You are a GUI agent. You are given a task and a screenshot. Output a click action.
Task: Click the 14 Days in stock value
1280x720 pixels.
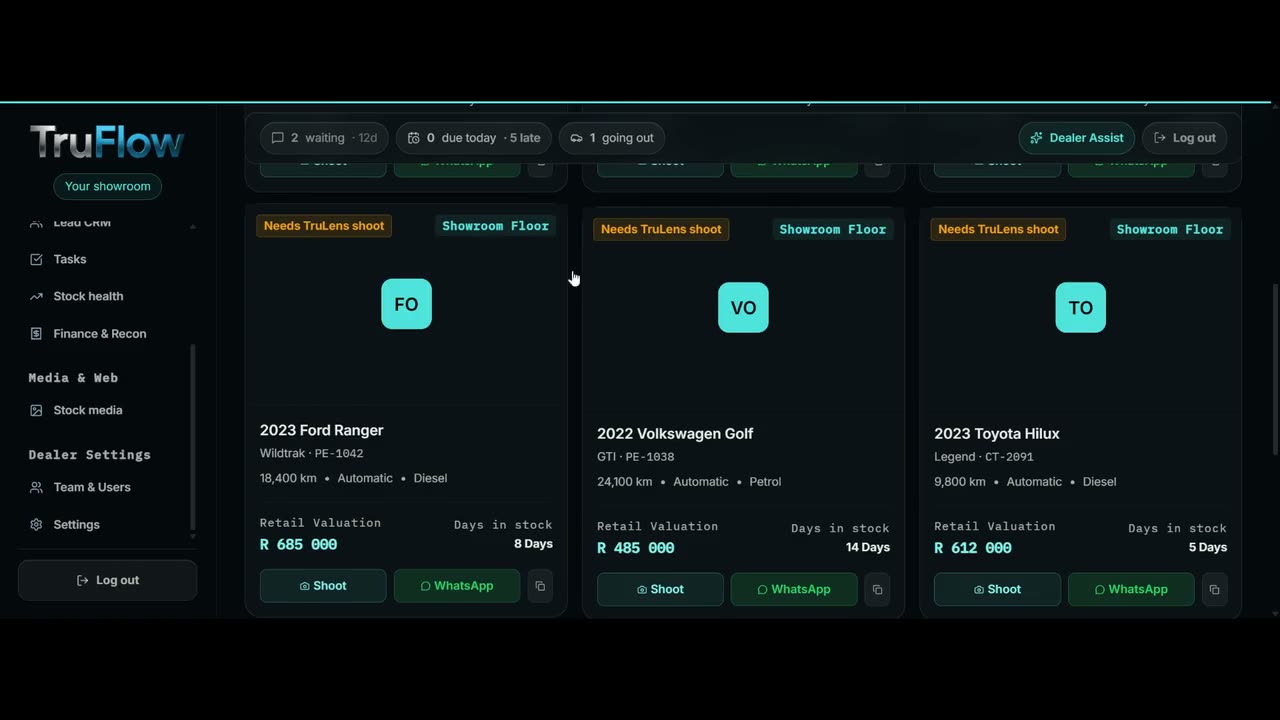click(x=868, y=548)
